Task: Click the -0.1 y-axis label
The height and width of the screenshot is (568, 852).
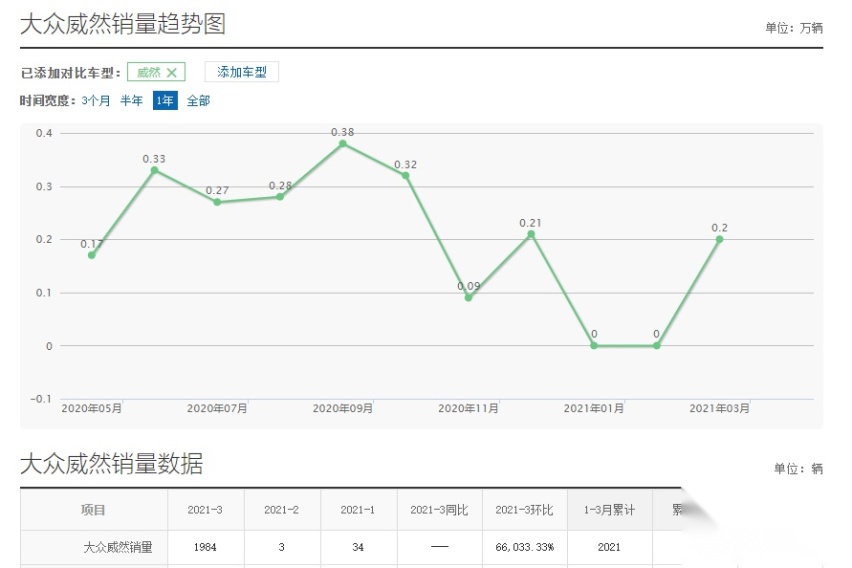Action: (41, 399)
